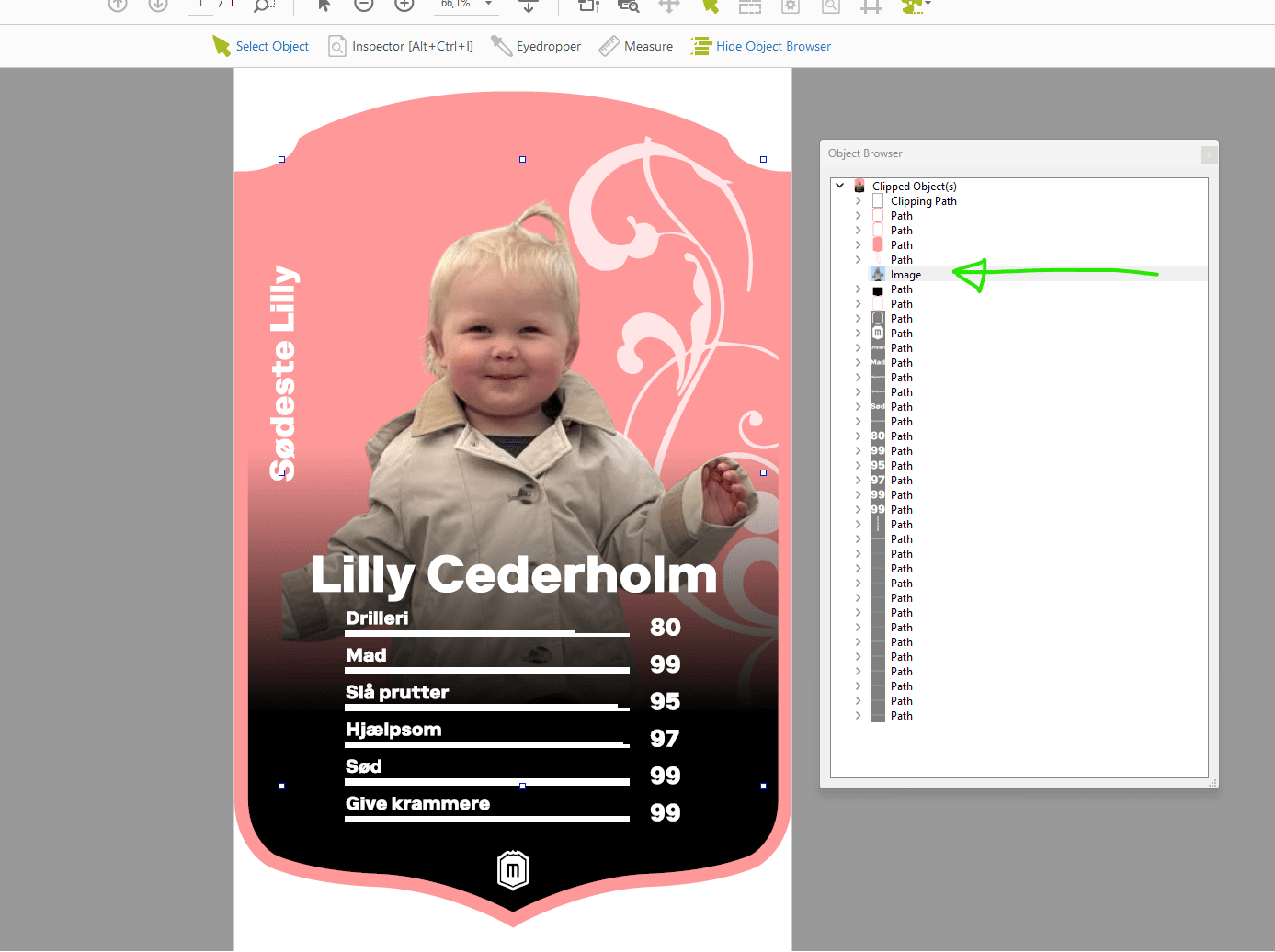1275x952 pixels.
Task: Click the zoom in plus icon
Action: (404, 5)
